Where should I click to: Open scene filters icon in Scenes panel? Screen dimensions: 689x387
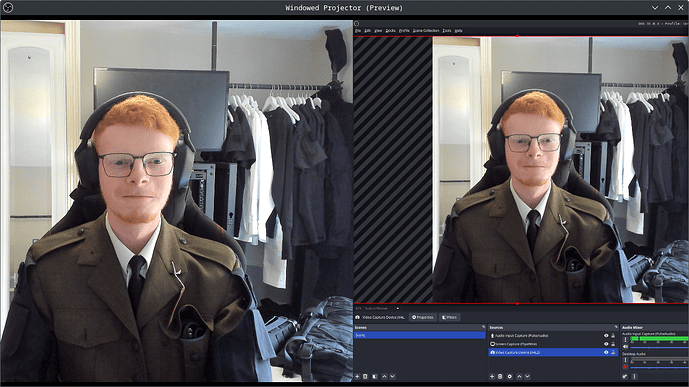pyautogui.click(x=375, y=376)
